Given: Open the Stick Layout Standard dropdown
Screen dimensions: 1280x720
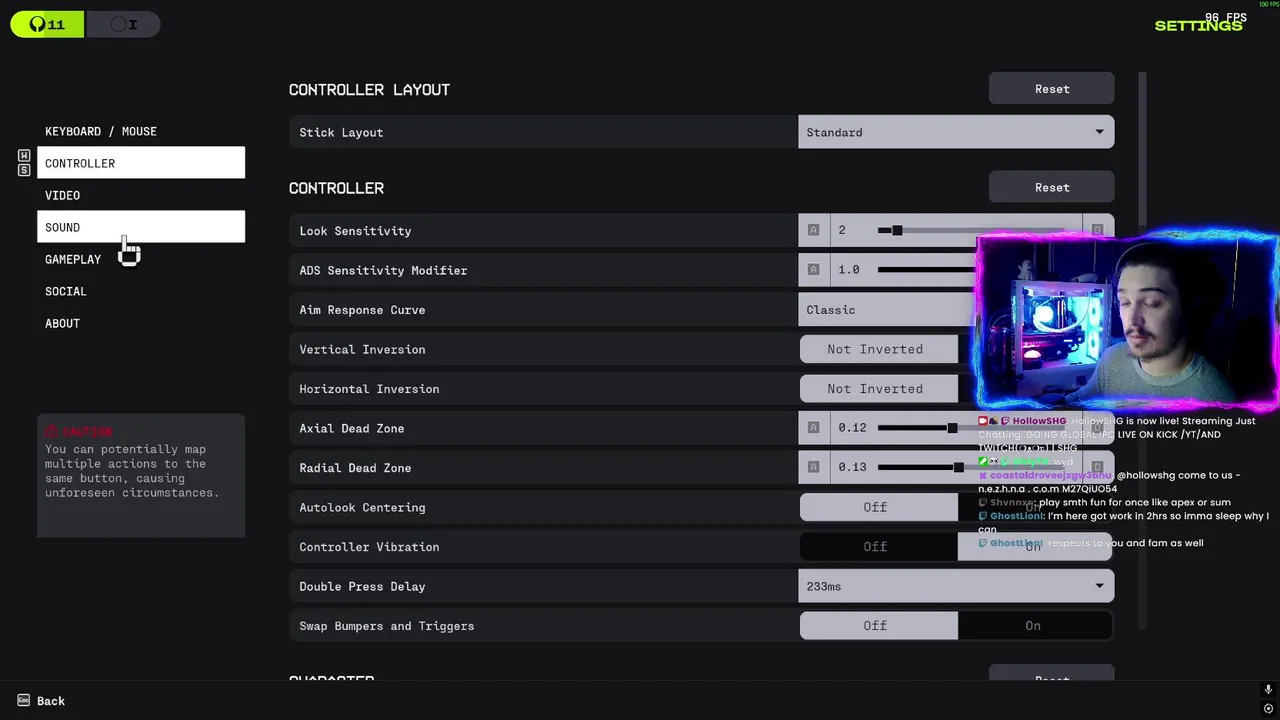Looking at the screenshot, I should pyautogui.click(x=956, y=132).
